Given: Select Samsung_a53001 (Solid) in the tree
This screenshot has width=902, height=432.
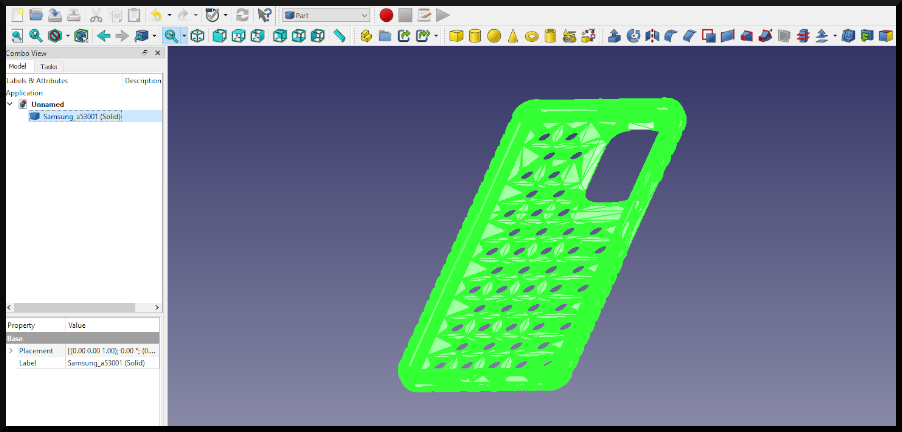Looking at the screenshot, I should [82, 116].
